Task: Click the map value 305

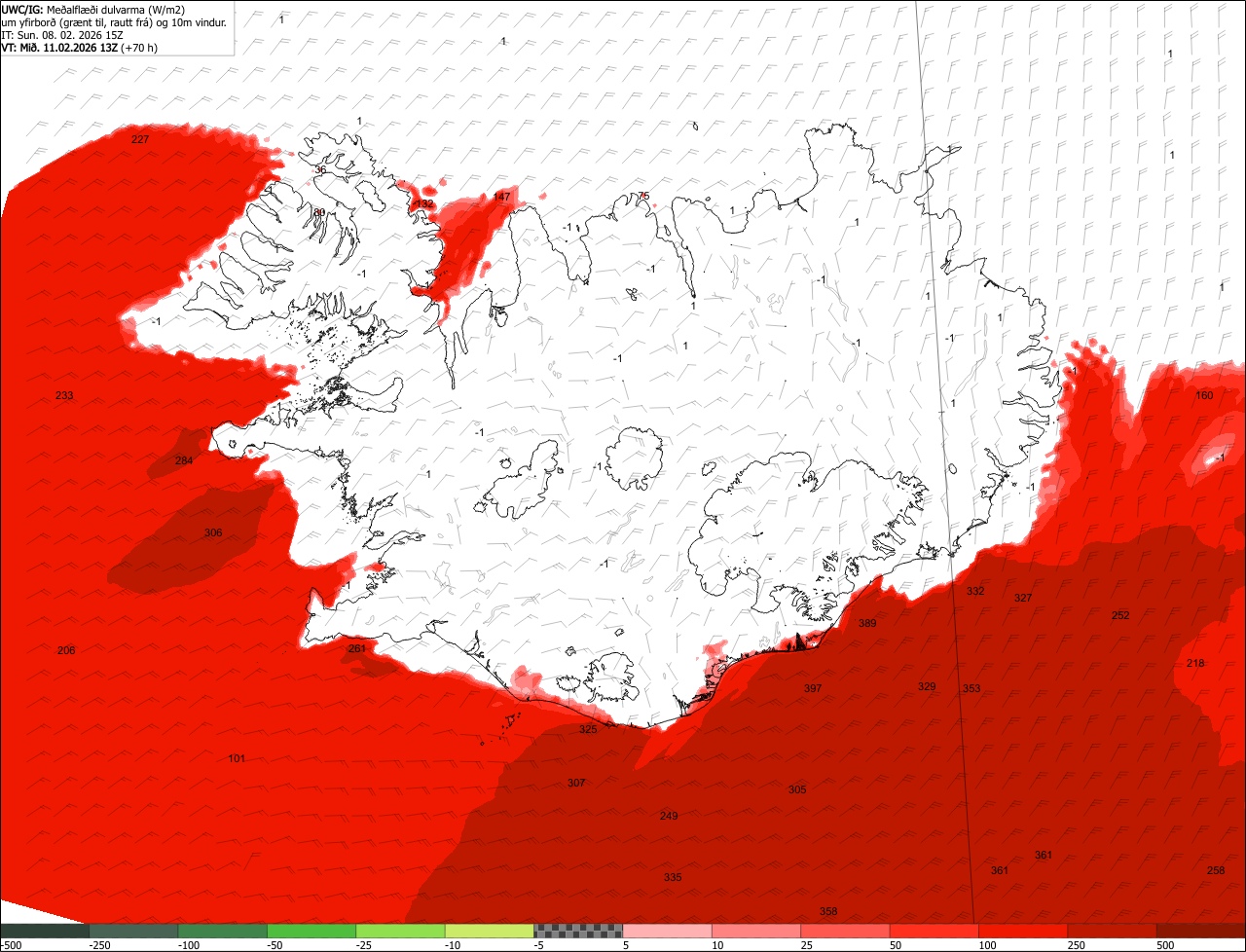Action: click(x=797, y=789)
